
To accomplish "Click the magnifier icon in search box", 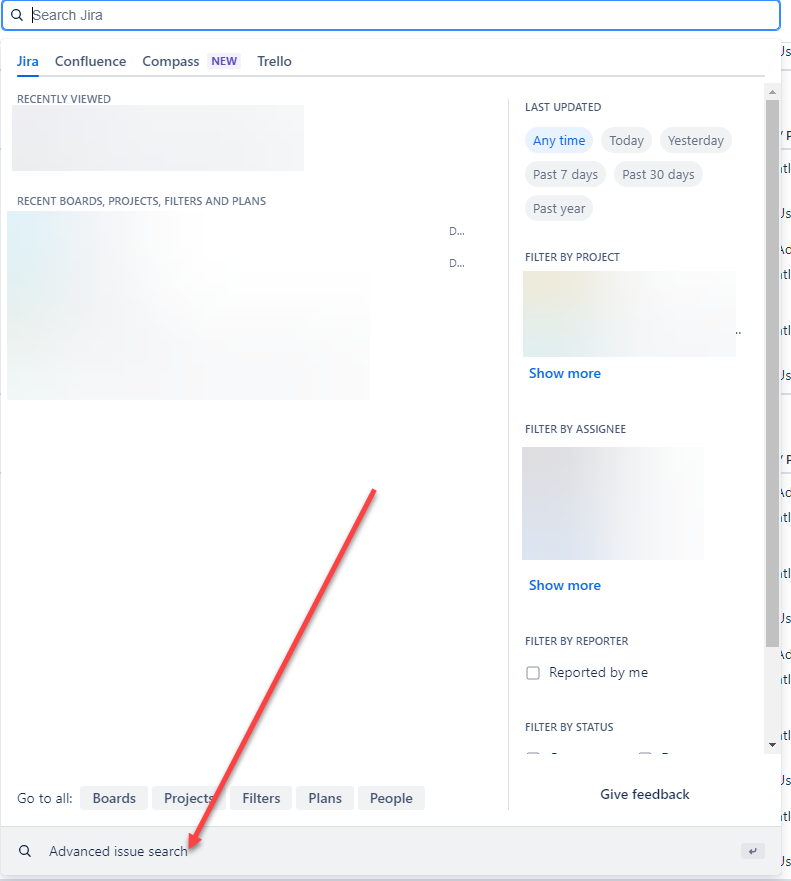I will pyautogui.click(x=17, y=15).
